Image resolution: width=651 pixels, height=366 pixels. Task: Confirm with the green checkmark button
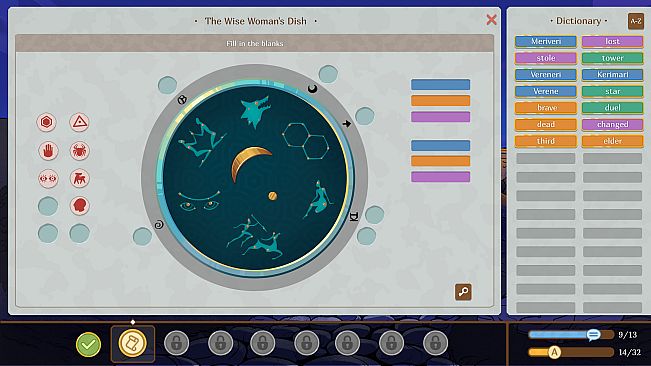pyautogui.click(x=88, y=344)
